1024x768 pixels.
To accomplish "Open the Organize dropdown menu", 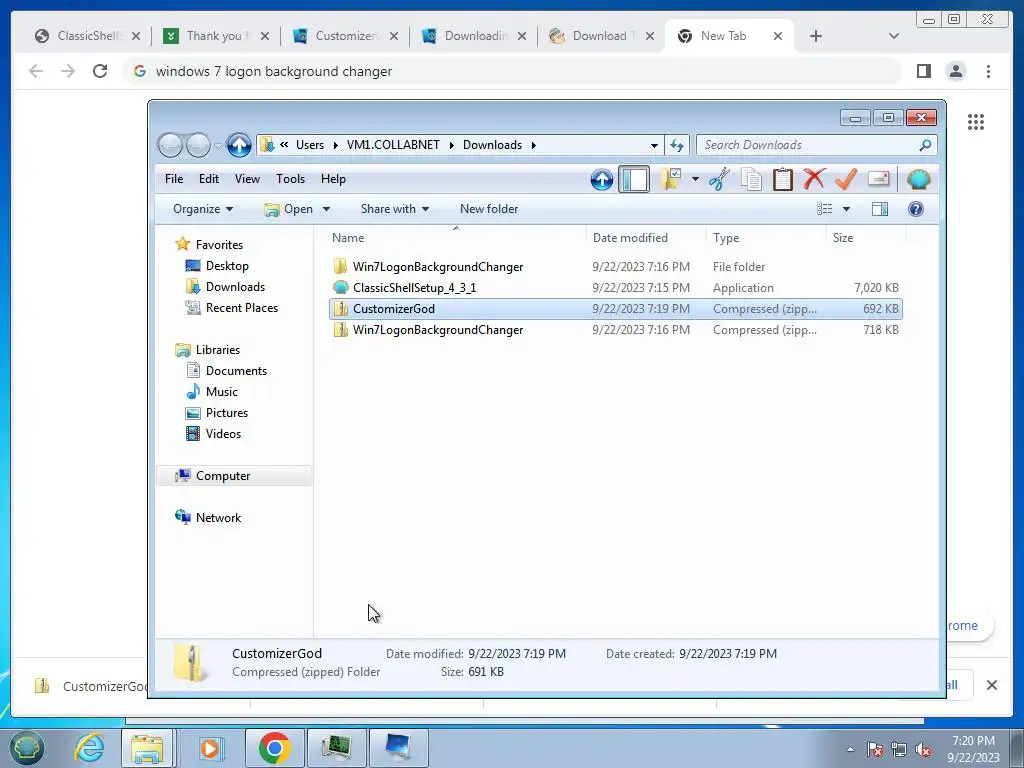I will coord(203,209).
